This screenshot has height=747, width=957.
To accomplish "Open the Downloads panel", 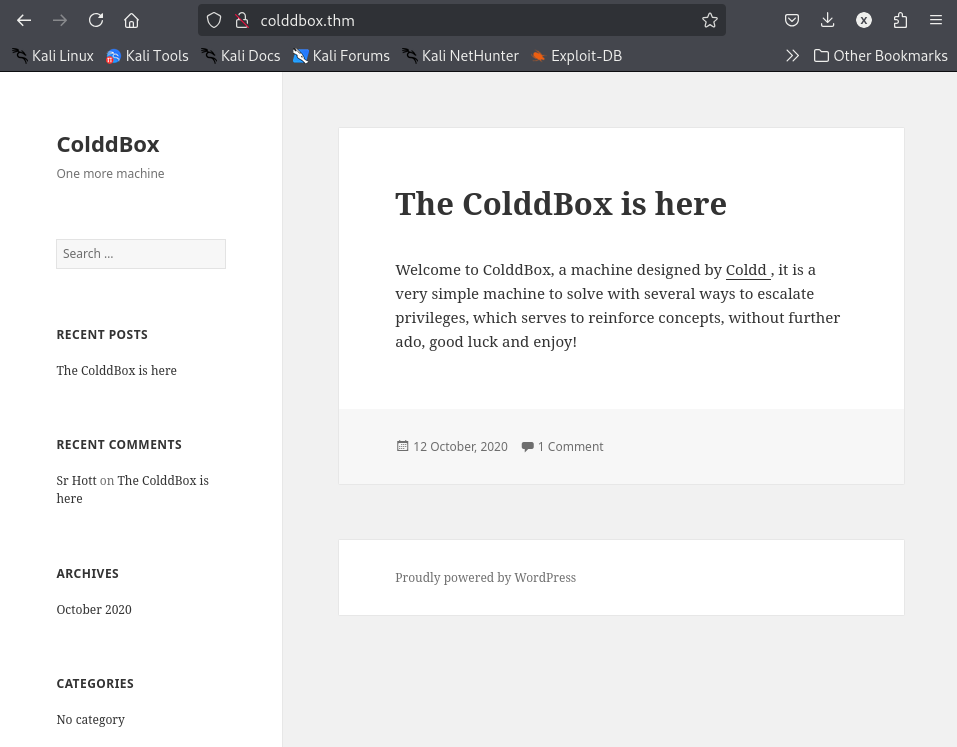I will click(x=828, y=20).
